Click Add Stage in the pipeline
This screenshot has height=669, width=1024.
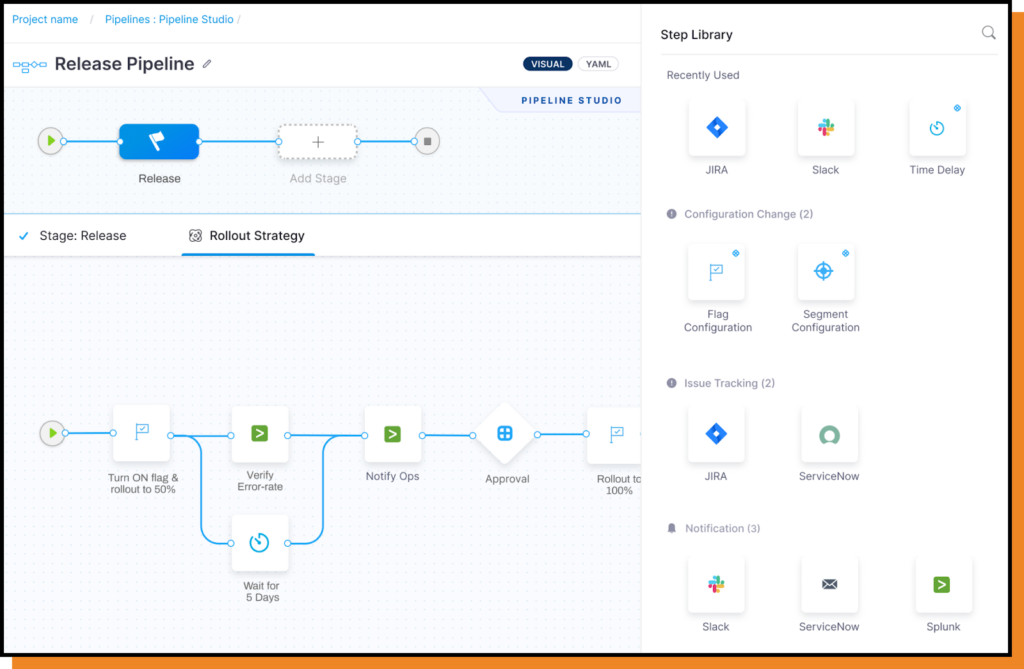[x=317, y=141]
